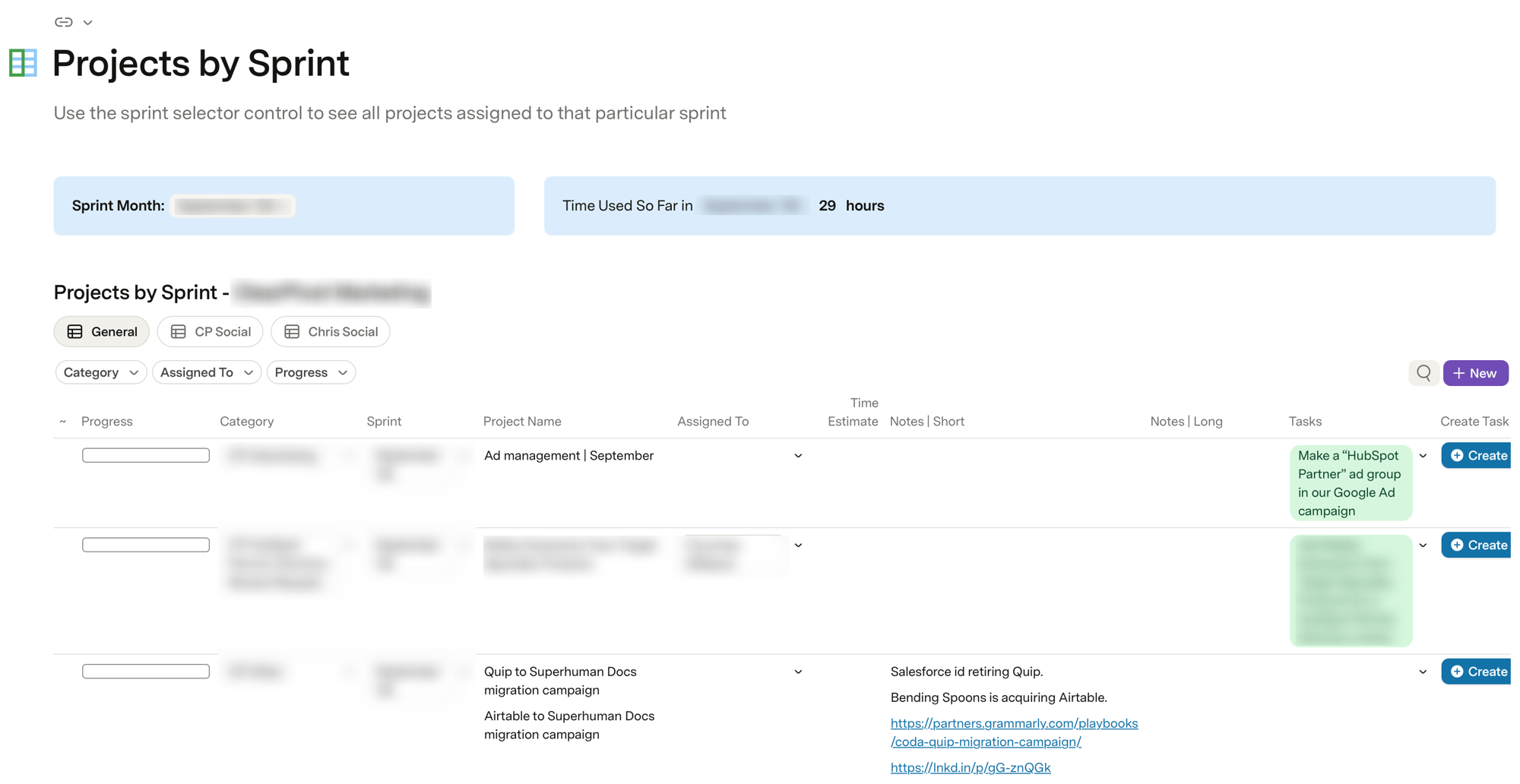The height and width of the screenshot is (784, 1520).
Task: Open the search magnifier in the table toolbar
Action: 1423,373
